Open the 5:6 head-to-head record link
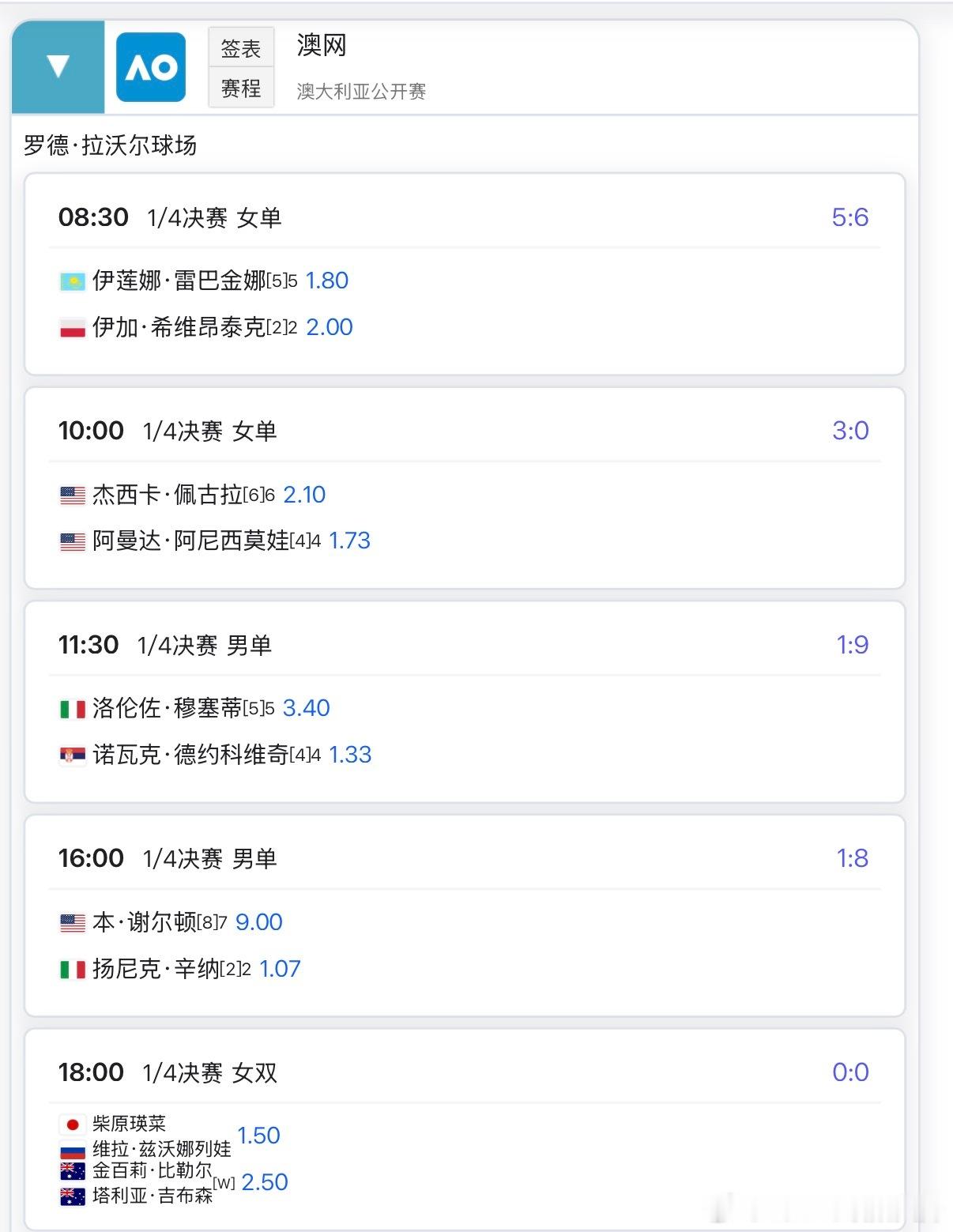This screenshot has width=953, height=1232. point(849,217)
